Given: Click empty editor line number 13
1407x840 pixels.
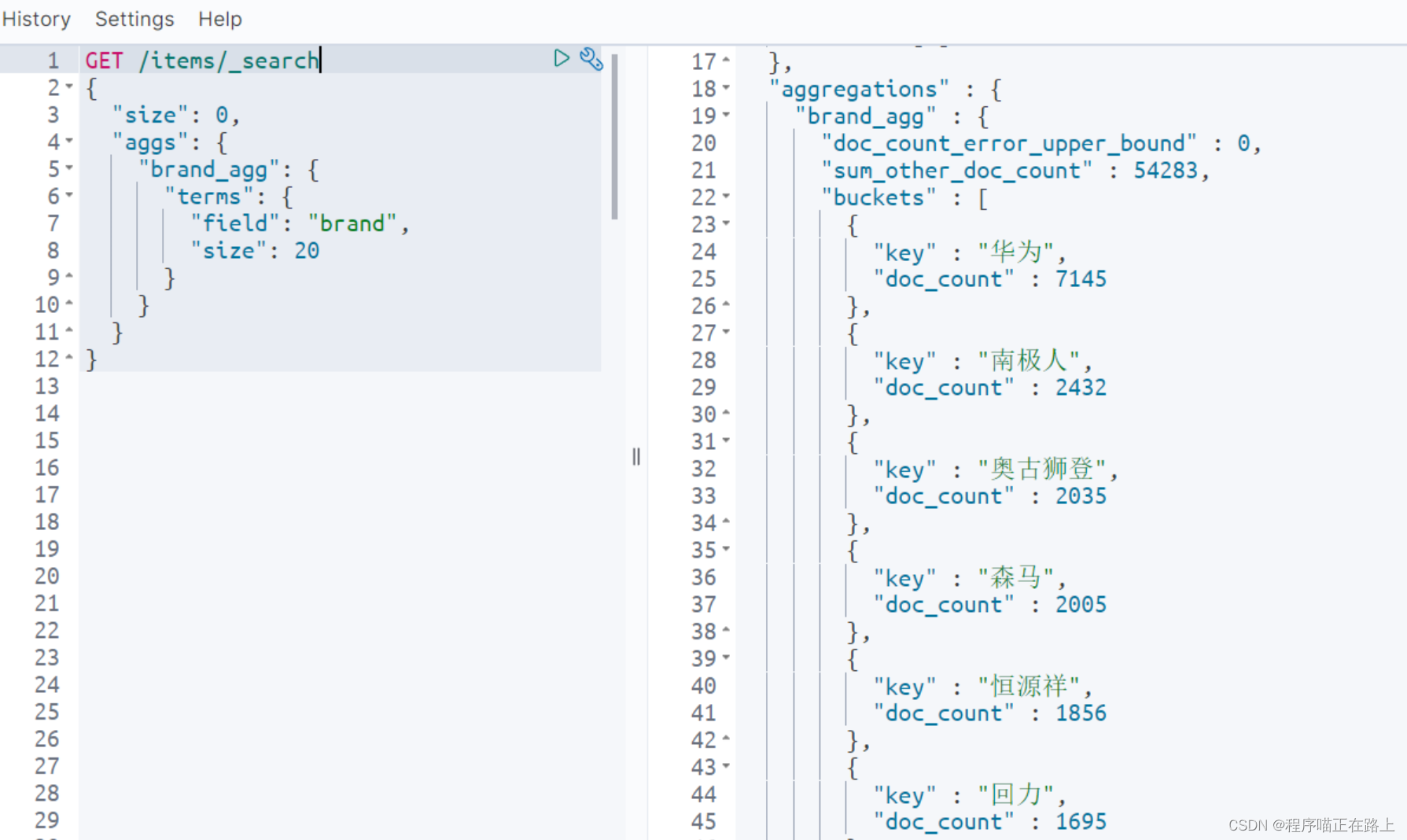Looking at the screenshot, I should pyautogui.click(x=47, y=386).
